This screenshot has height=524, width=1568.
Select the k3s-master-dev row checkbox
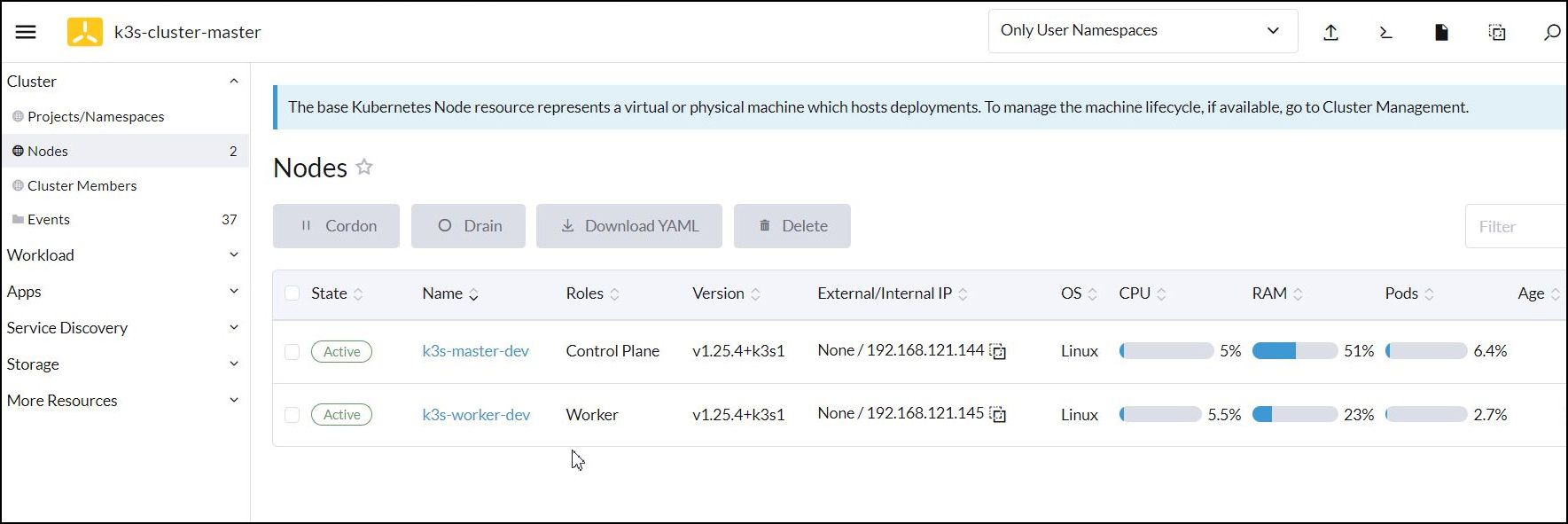[x=292, y=351]
